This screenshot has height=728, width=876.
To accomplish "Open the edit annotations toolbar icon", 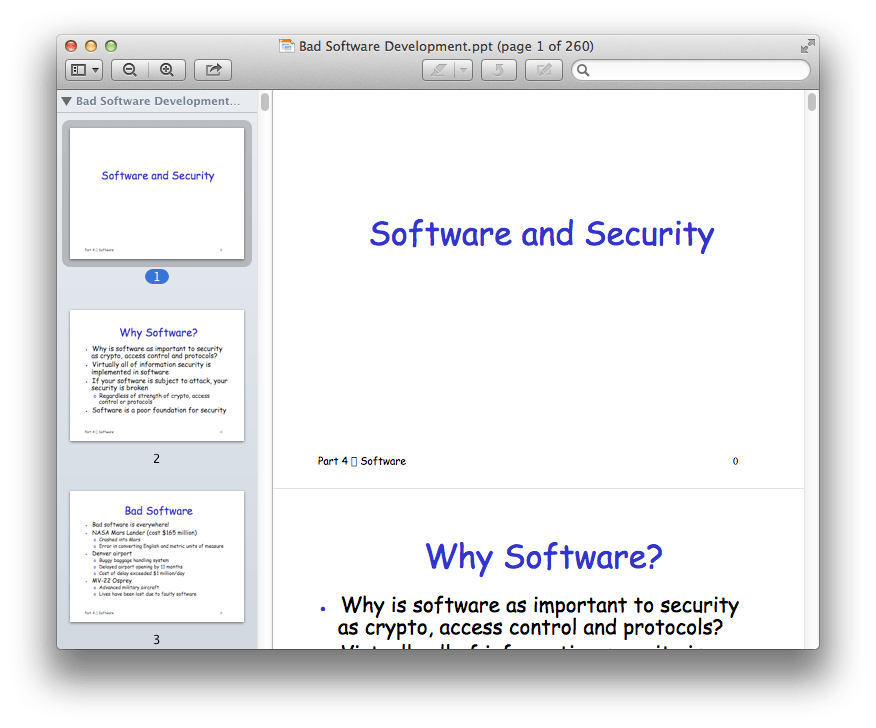I will [x=543, y=69].
